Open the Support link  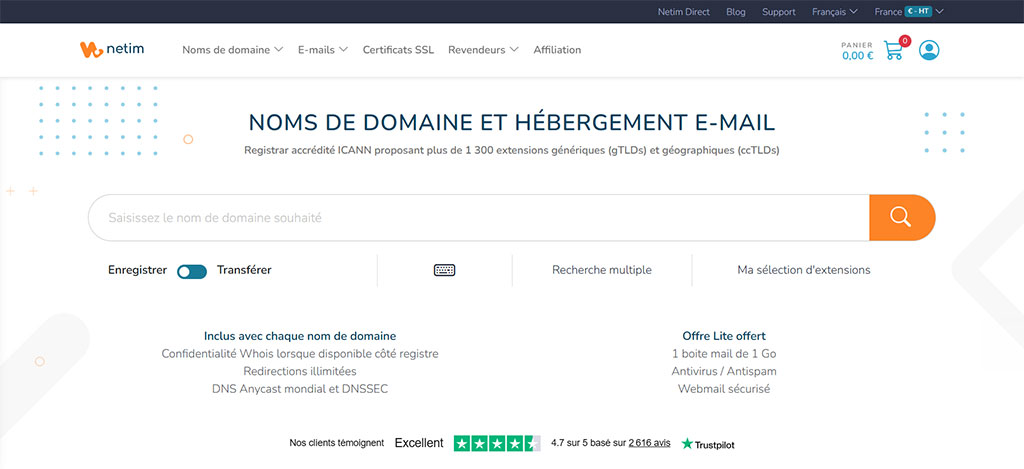coord(778,12)
